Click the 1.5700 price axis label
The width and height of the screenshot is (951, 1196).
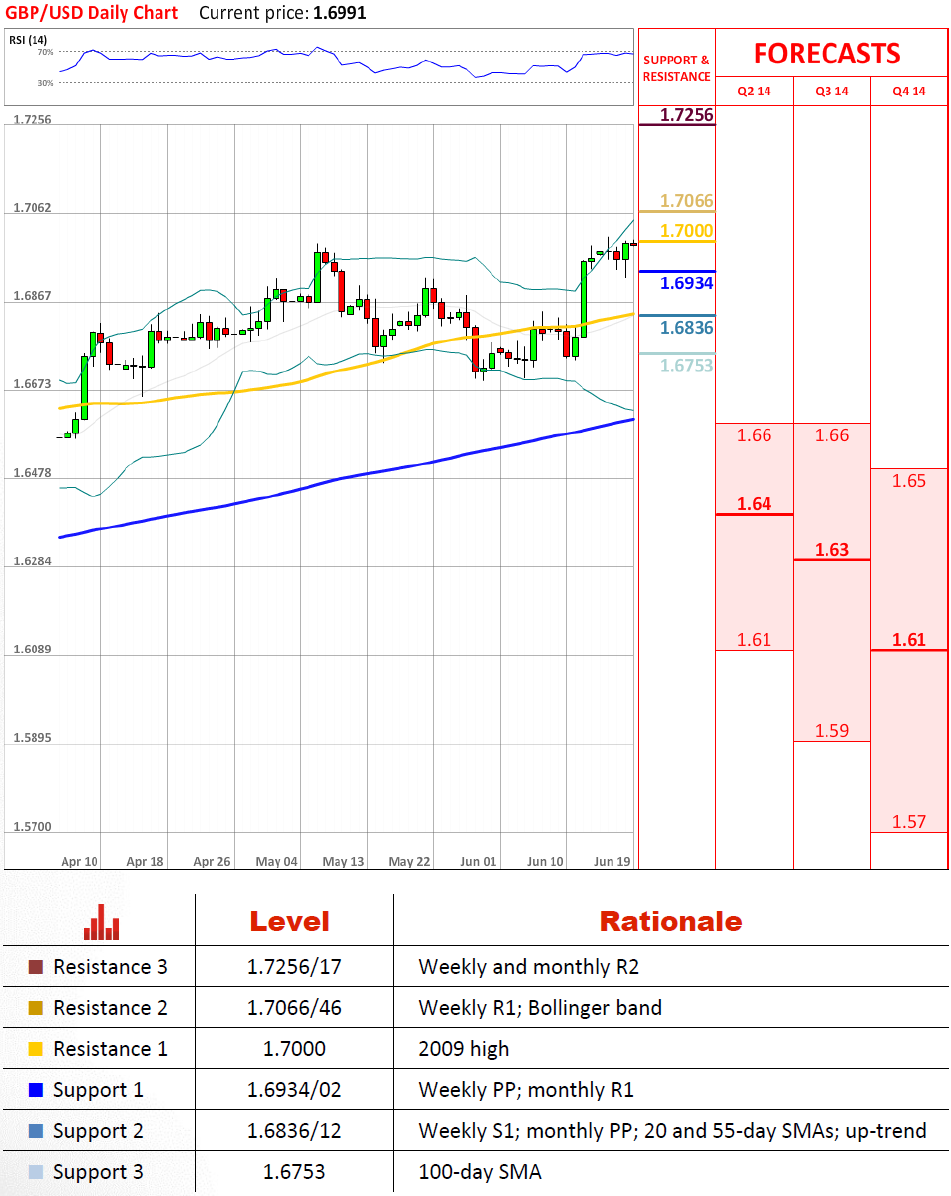[x=32, y=827]
